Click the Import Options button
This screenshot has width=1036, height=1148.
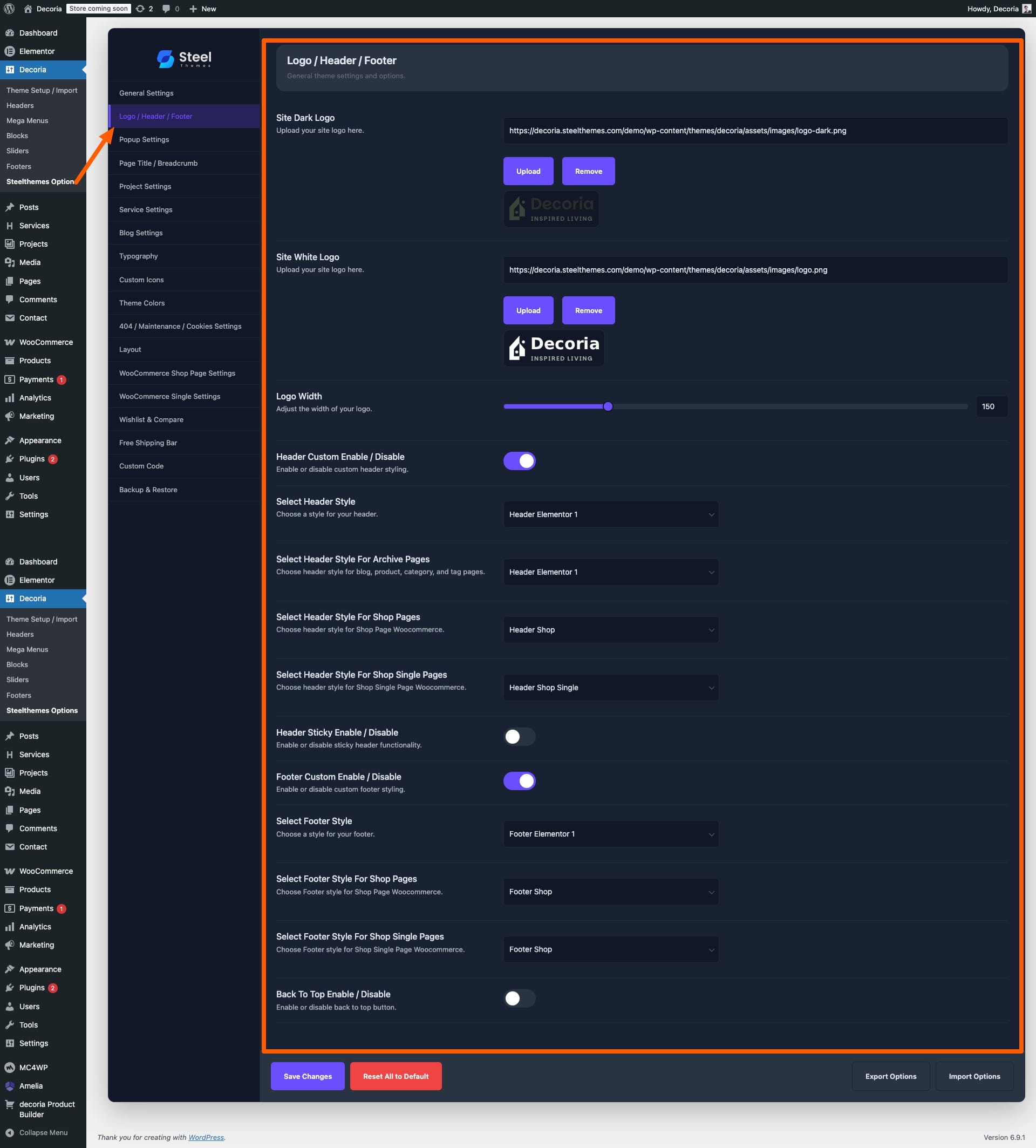(x=974, y=1076)
